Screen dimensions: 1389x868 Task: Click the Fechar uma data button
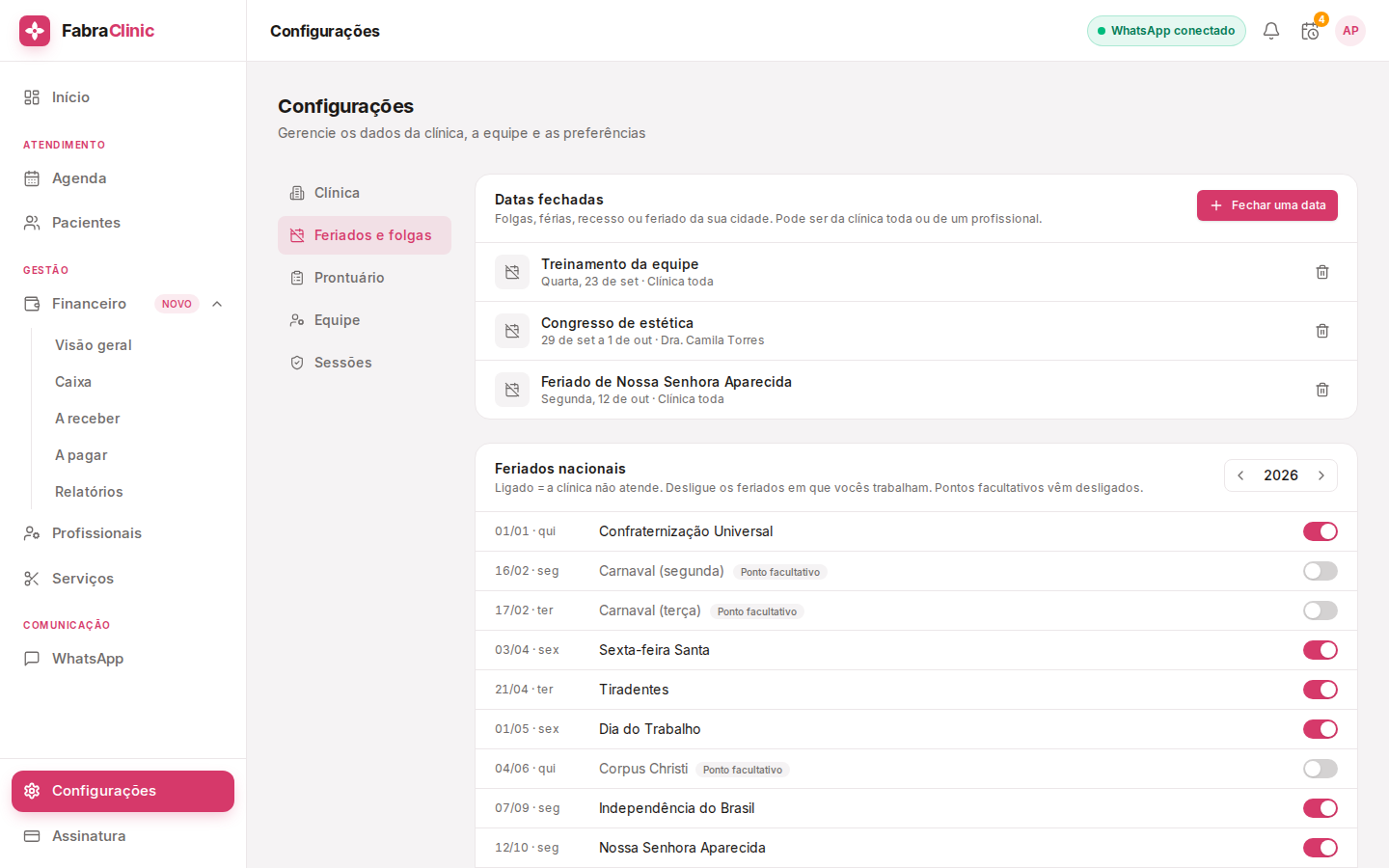1267,205
